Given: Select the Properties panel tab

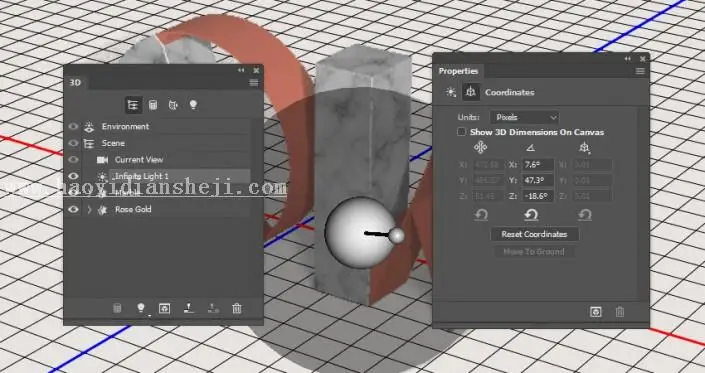Looking at the screenshot, I should click(x=458, y=71).
